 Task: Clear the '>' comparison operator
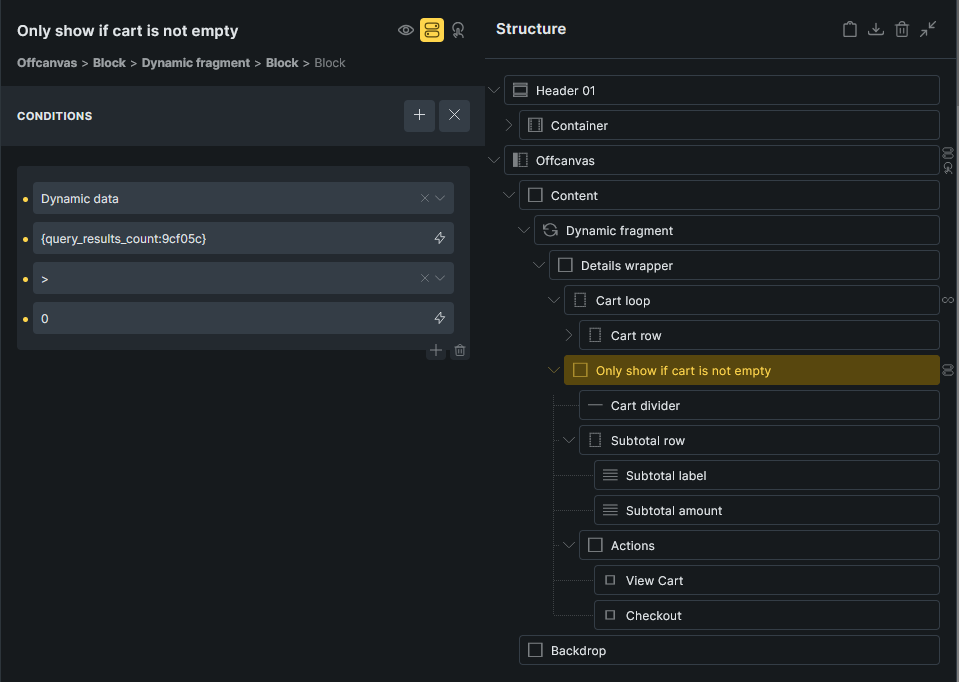424,278
